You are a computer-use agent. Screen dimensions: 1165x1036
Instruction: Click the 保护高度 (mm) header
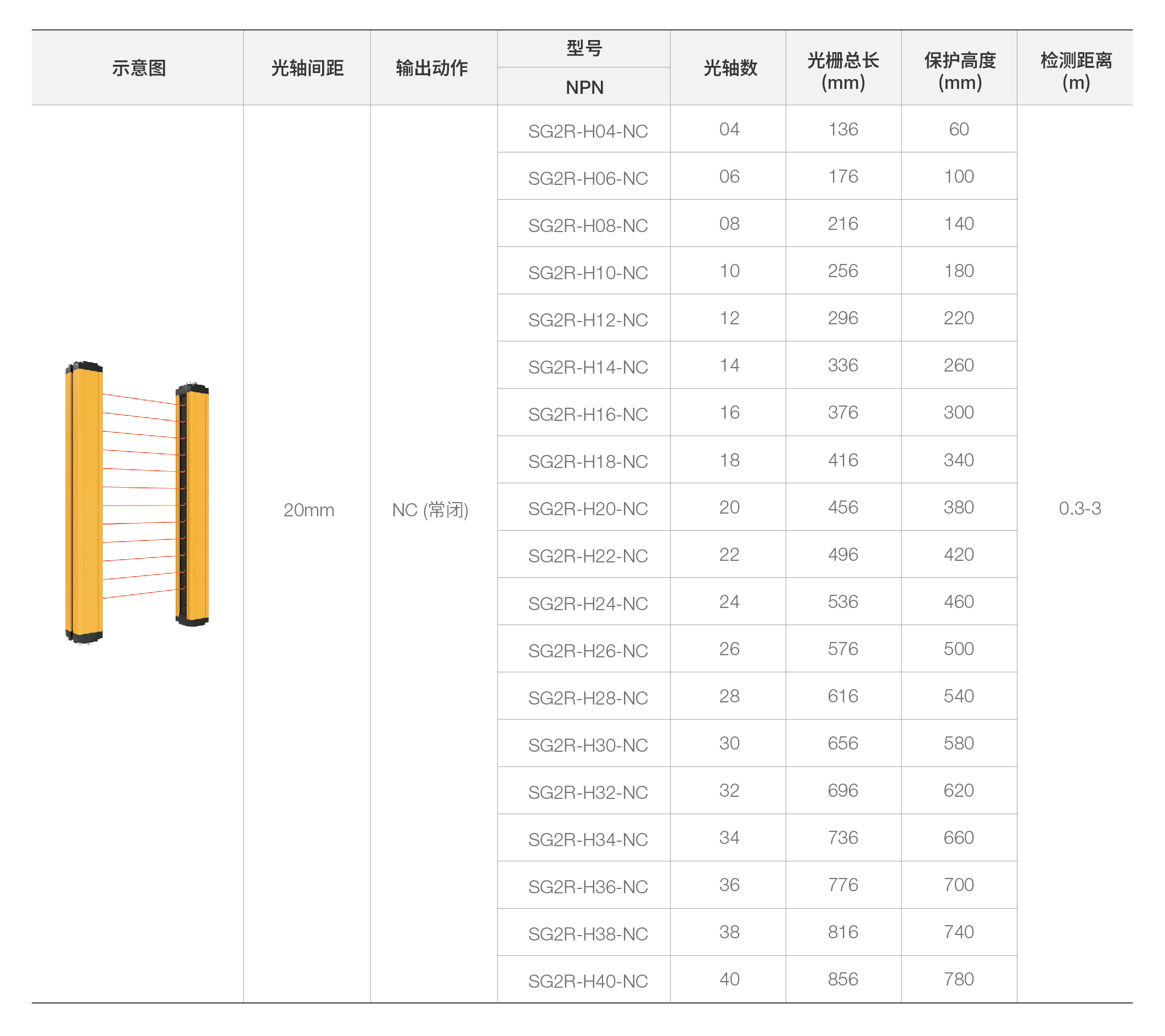coord(959,71)
